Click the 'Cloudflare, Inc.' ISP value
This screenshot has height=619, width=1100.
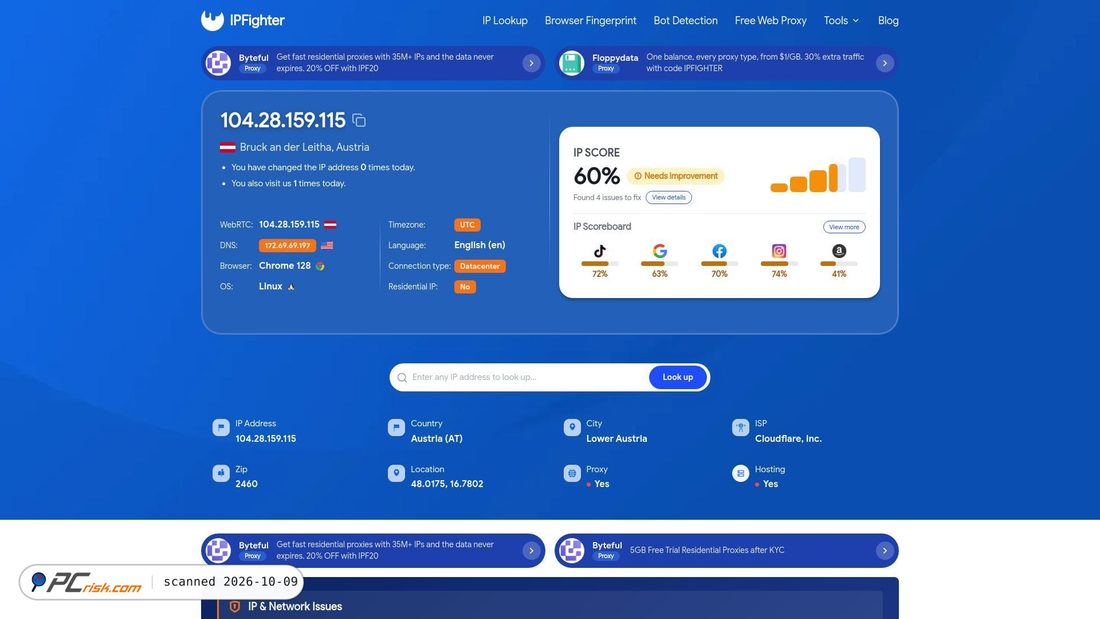788,439
